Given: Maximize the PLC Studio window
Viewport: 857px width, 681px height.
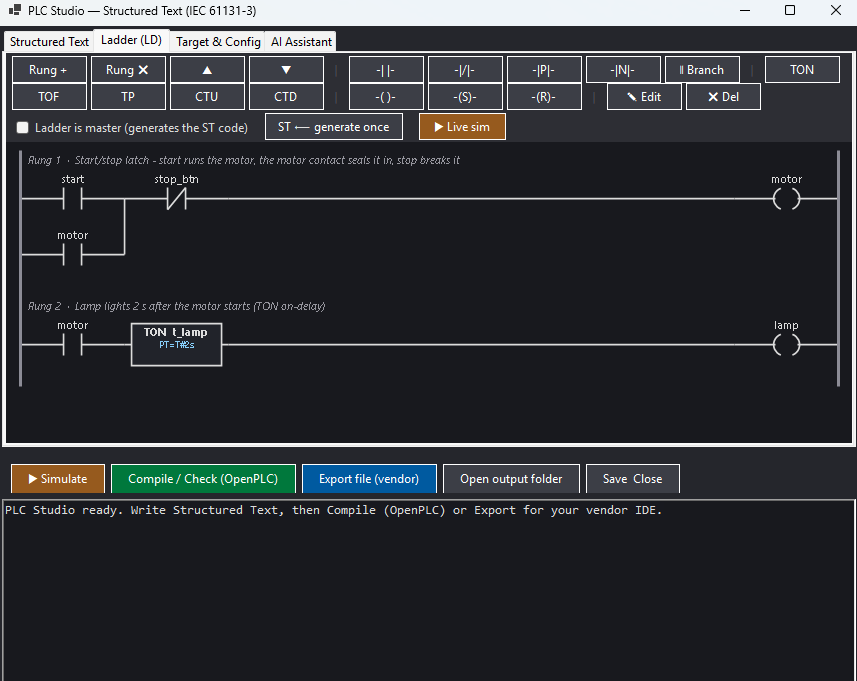Looking at the screenshot, I should tap(790, 10).
